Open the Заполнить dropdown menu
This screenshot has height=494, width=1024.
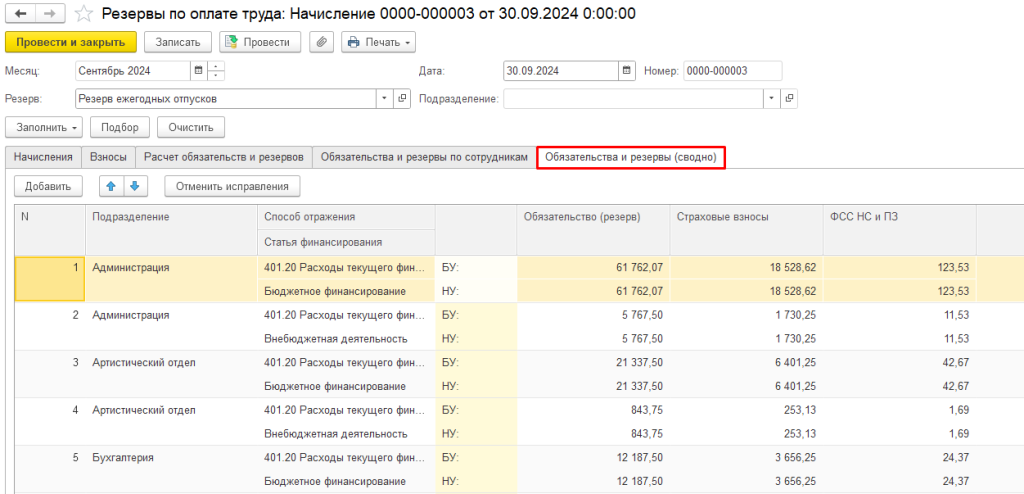44,127
